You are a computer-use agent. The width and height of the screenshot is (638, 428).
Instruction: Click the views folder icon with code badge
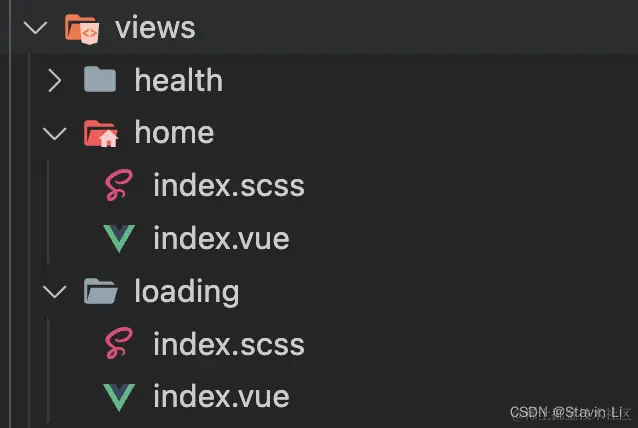click(82, 29)
